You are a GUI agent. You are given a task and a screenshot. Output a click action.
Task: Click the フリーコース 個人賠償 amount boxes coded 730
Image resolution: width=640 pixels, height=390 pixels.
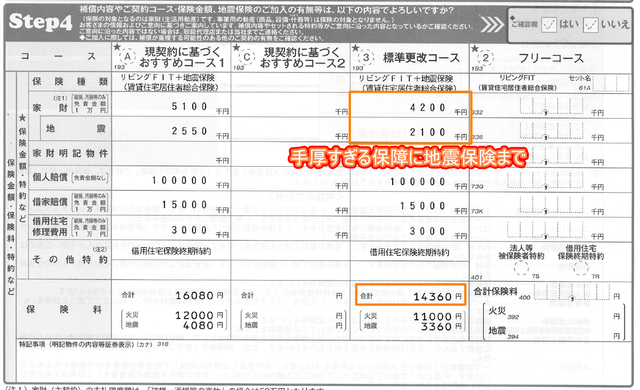(x=551, y=181)
